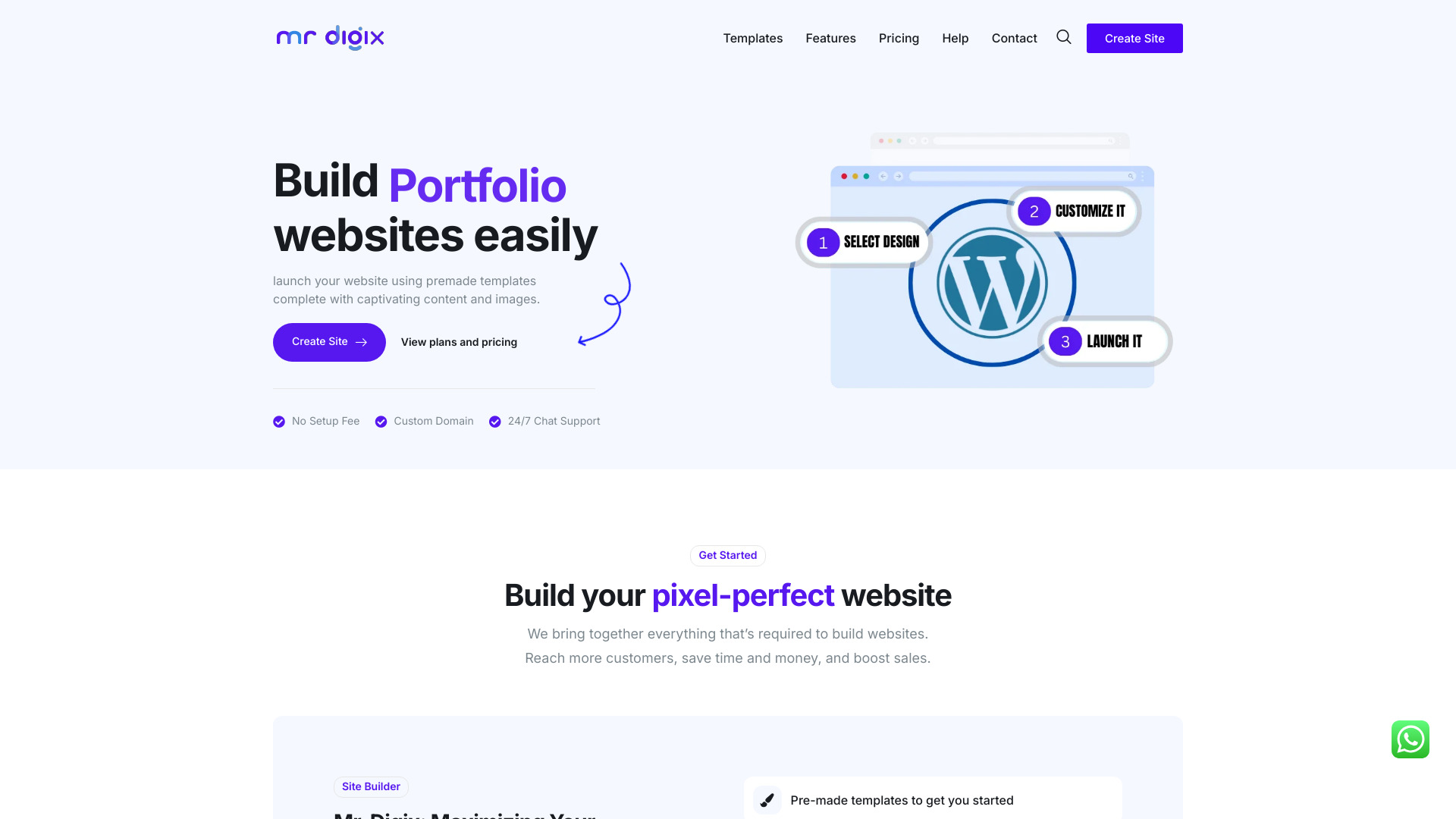Toggle the No Setup Fee checkmark badge

278,421
